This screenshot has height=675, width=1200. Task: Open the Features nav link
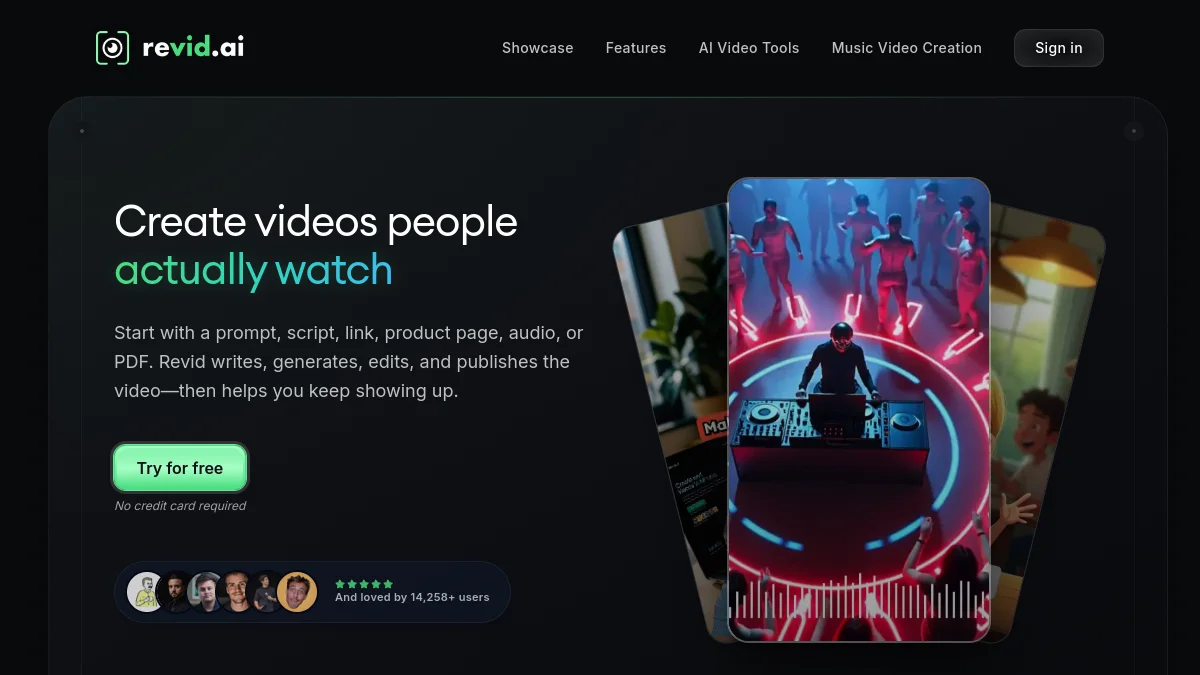(636, 48)
